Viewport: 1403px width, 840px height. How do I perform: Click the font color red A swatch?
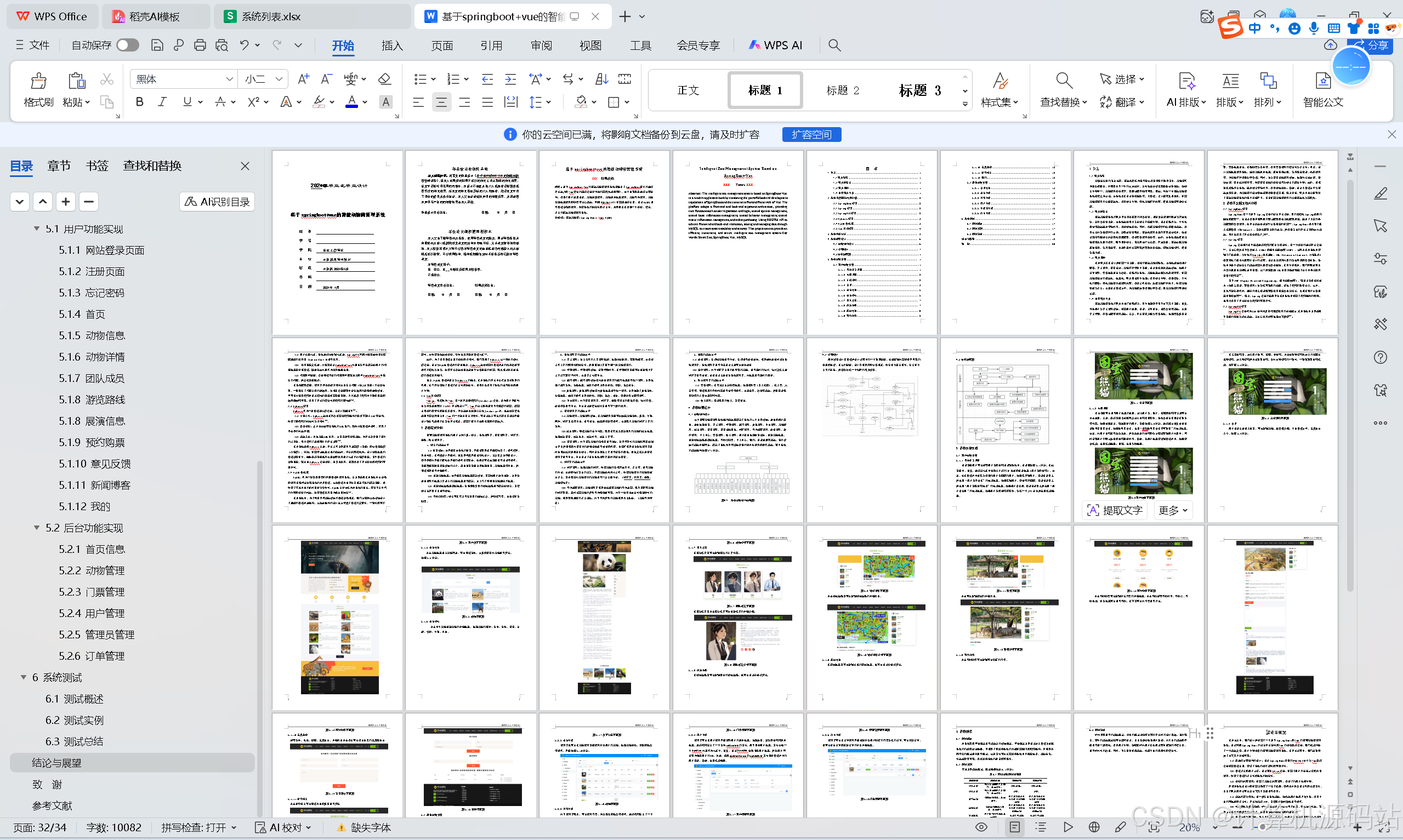coord(351,102)
